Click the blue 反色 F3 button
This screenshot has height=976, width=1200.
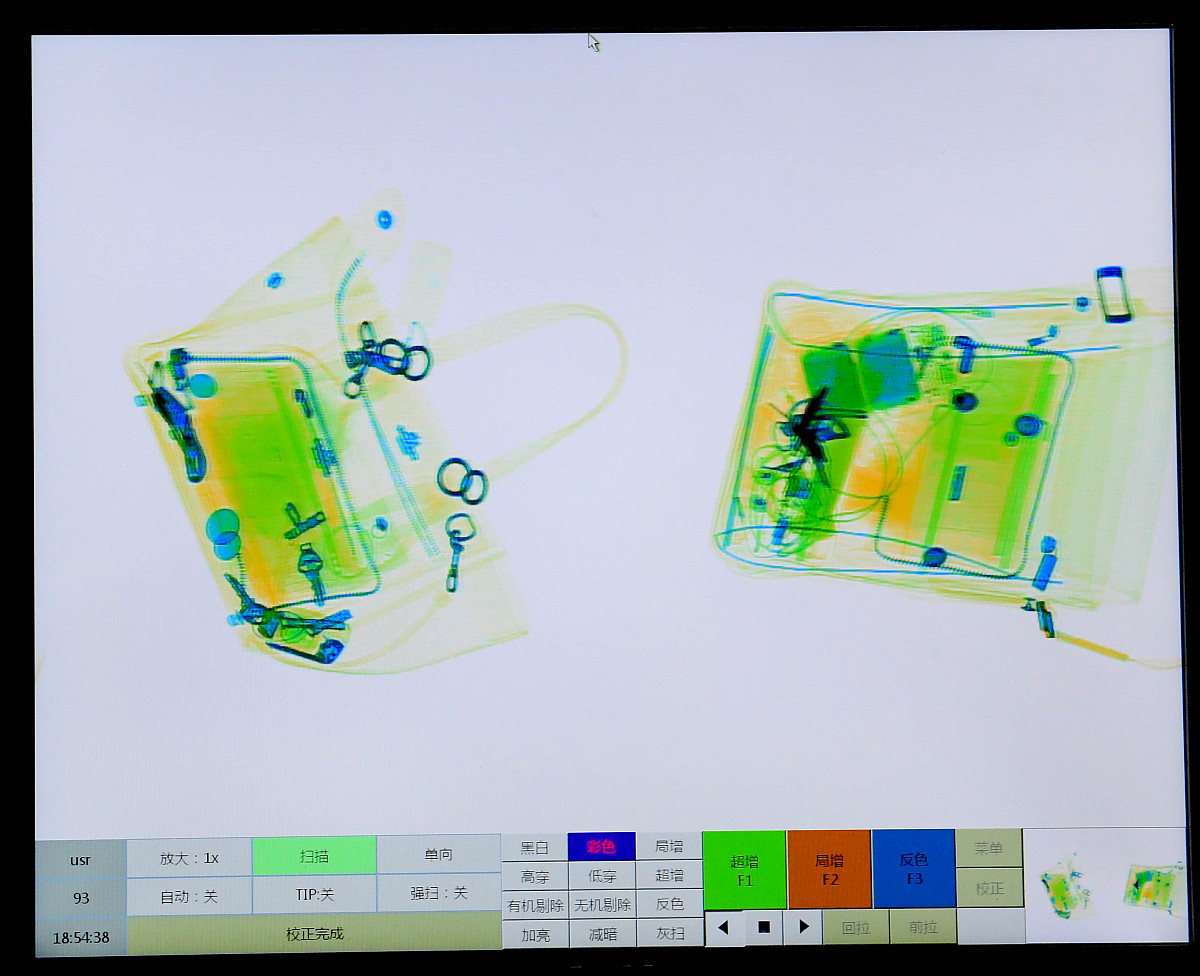point(914,868)
